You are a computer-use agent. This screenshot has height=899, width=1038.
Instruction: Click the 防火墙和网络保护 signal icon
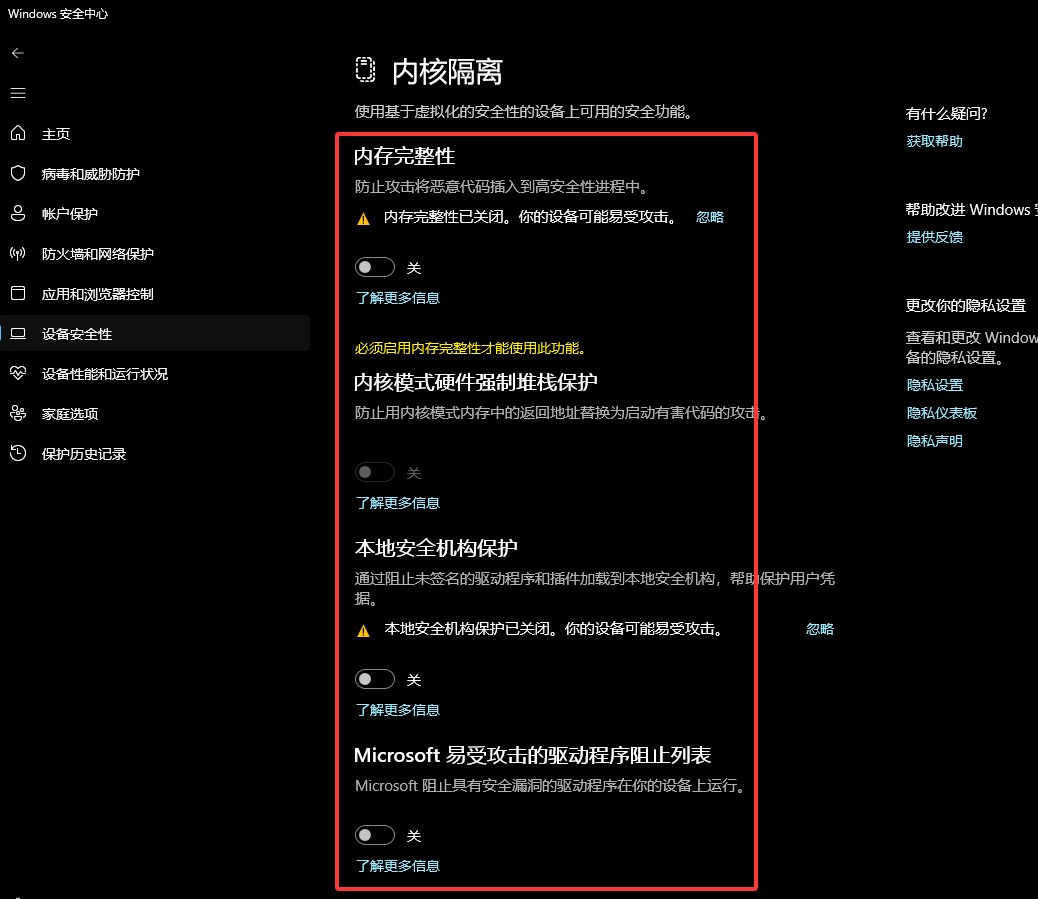coord(18,254)
